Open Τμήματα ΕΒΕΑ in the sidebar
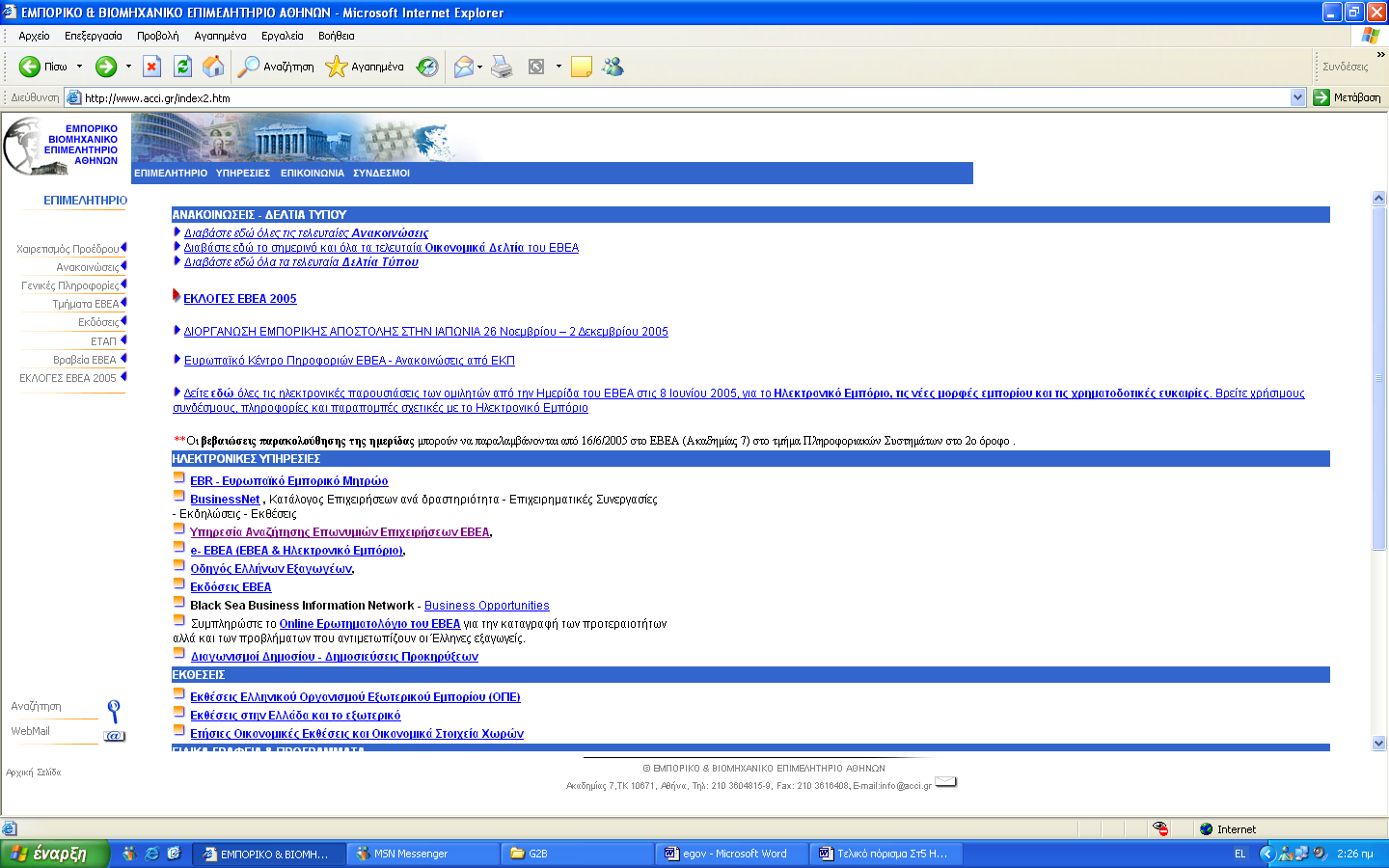This screenshot has width=1389, height=868. coord(86,304)
